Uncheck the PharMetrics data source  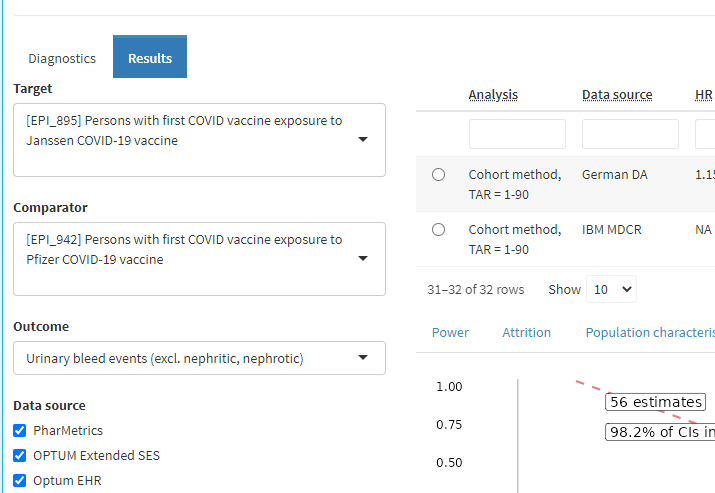tap(20, 431)
